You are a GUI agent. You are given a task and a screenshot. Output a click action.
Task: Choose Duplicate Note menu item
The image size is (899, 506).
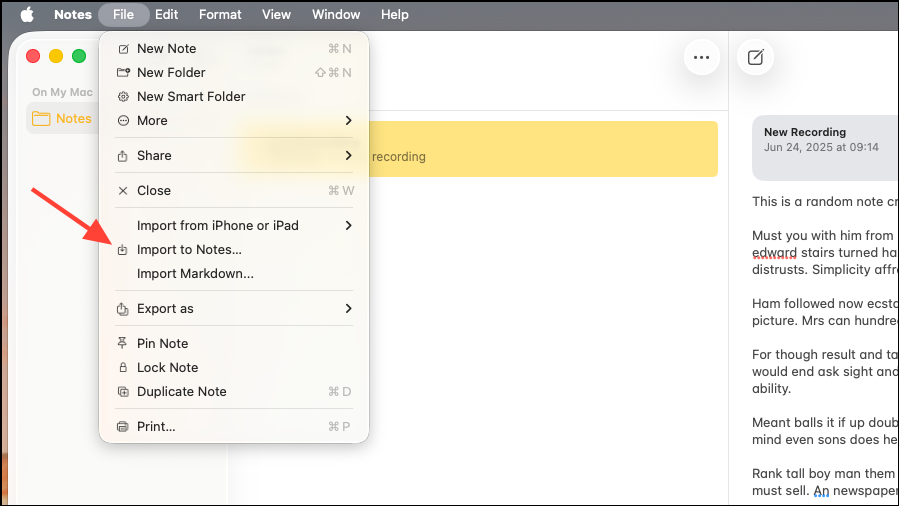(x=234, y=392)
